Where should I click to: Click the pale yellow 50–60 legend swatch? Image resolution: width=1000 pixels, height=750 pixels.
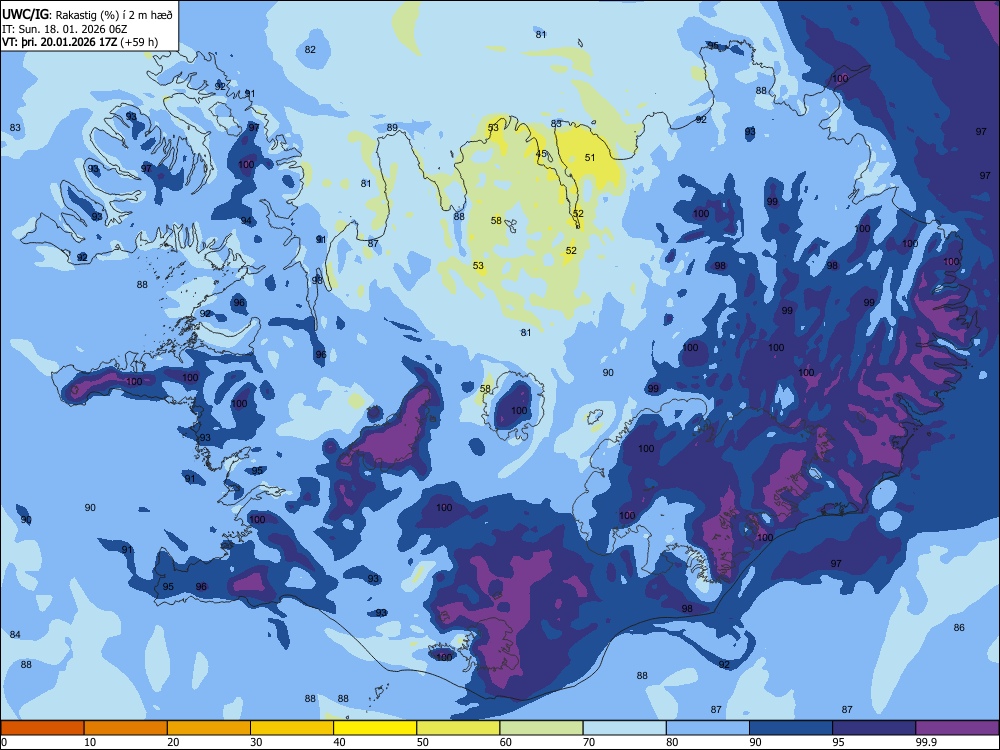coord(458,728)
